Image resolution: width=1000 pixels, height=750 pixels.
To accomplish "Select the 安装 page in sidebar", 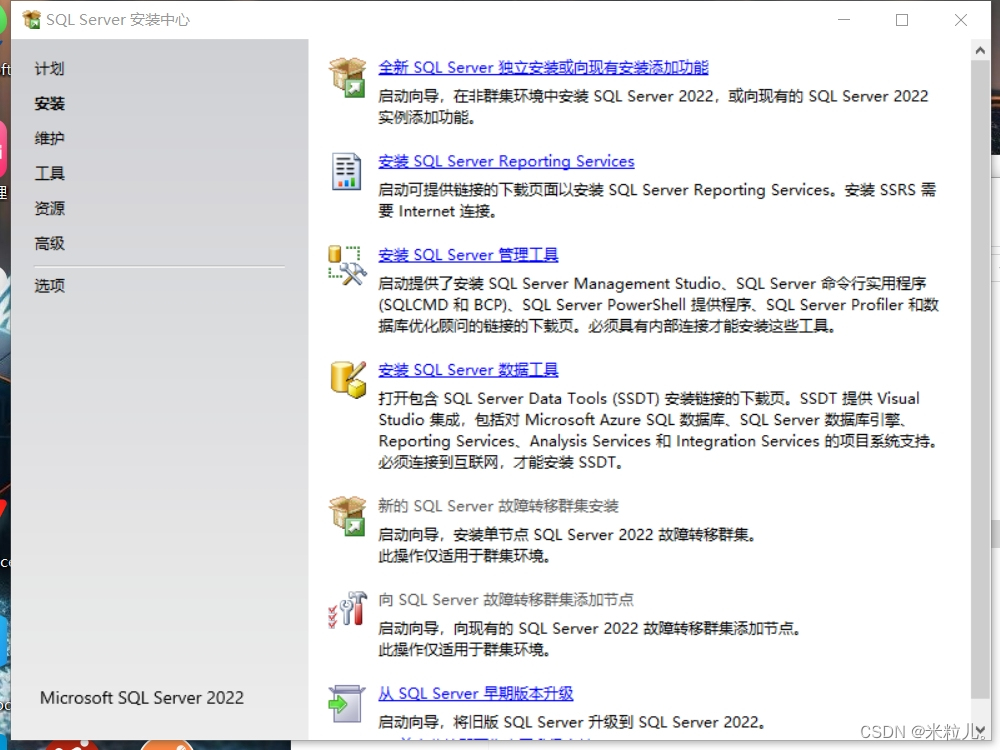I will pyautogui.click(x=50, y=103).
